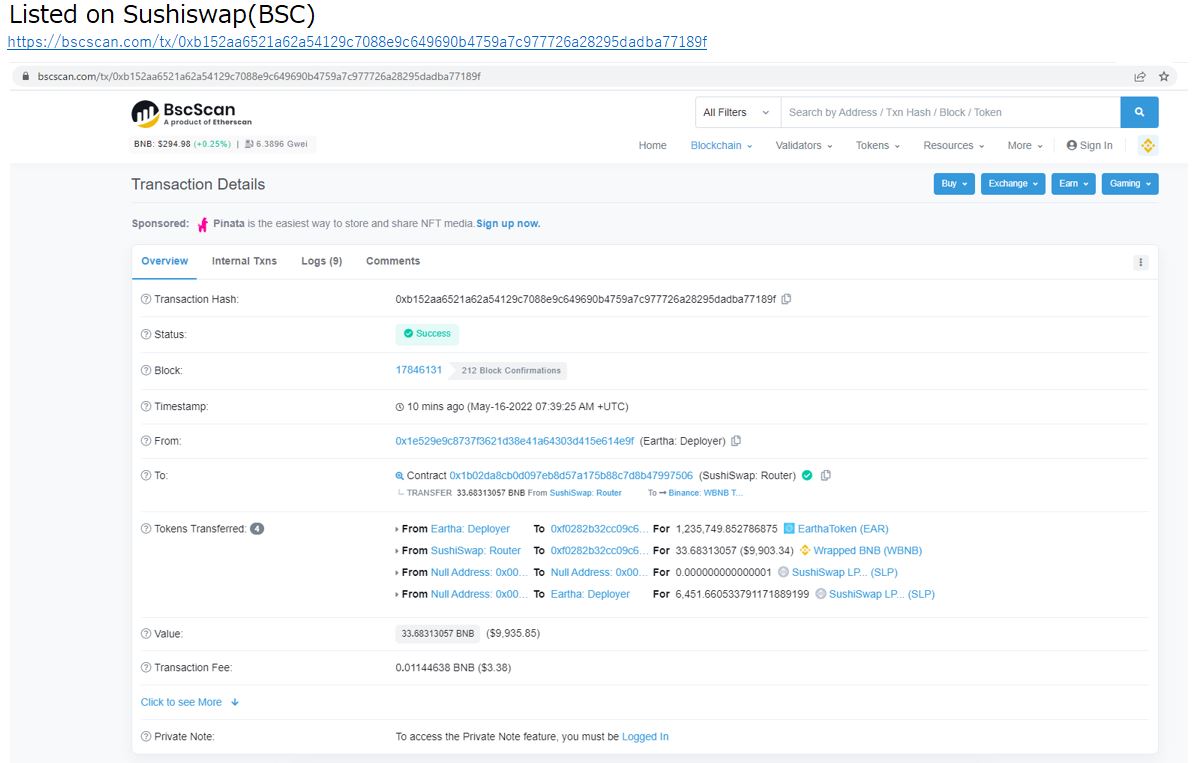
Task: Click the Success status badge
Action: pyautogui.click(x=428, y=334)
